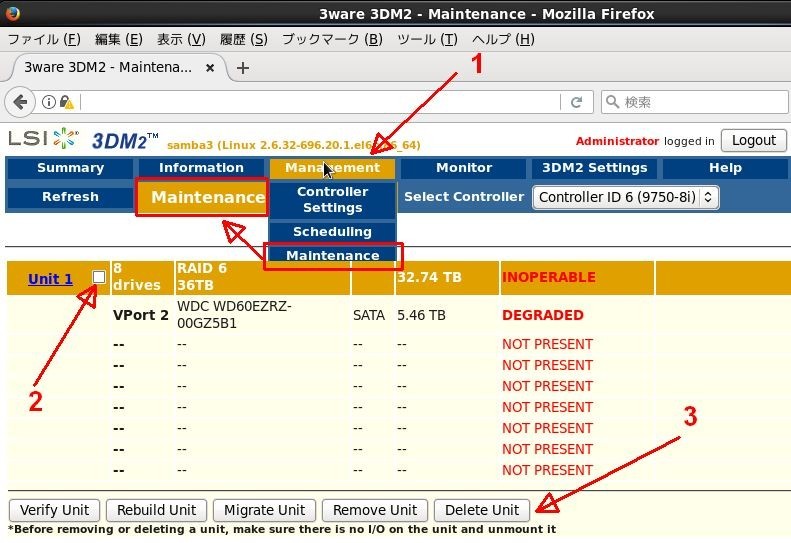Open a new tab with plus icon
791x543 pixels.
243,68
